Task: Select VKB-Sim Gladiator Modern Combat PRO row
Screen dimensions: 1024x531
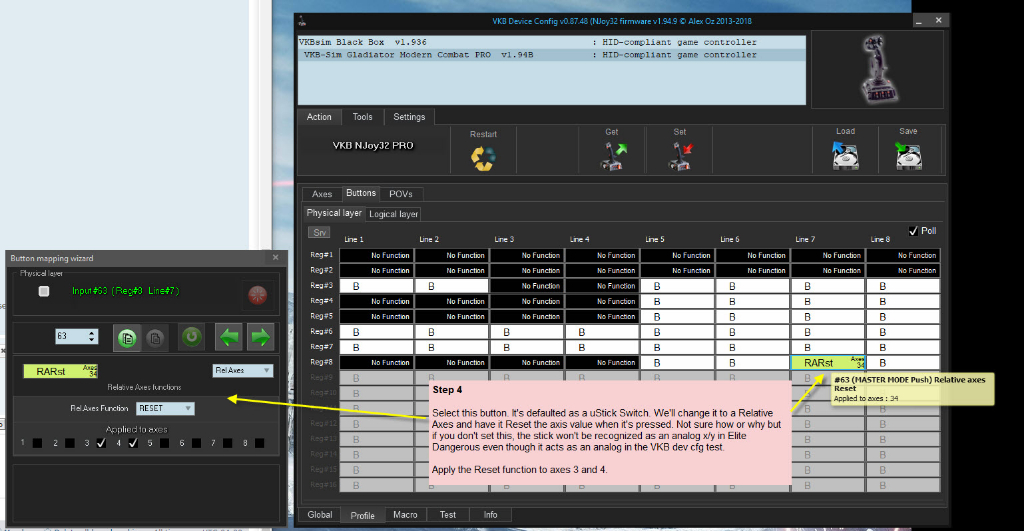Action: coord(551,55)
